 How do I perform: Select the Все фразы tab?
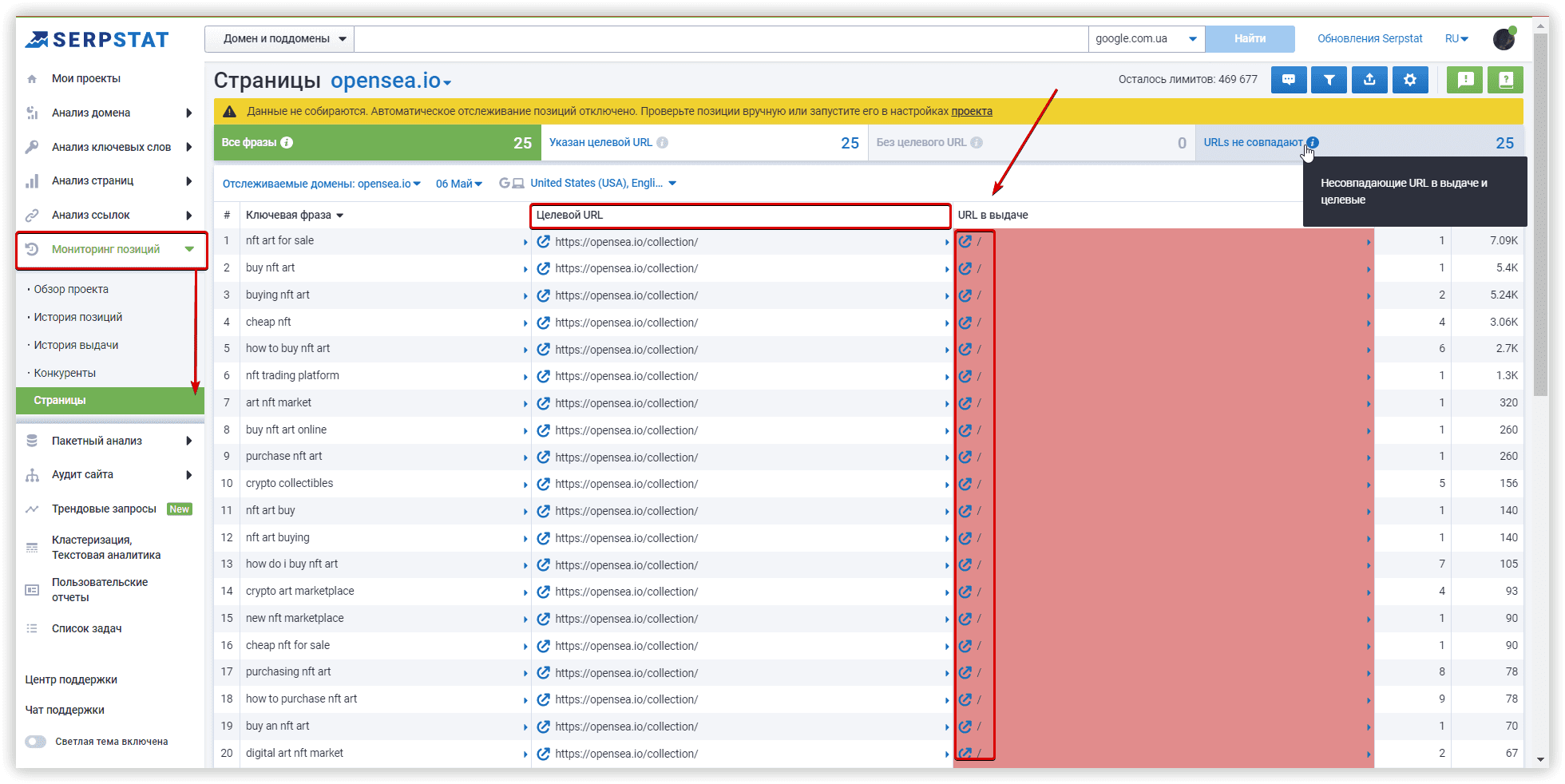[x=378, y=142]
